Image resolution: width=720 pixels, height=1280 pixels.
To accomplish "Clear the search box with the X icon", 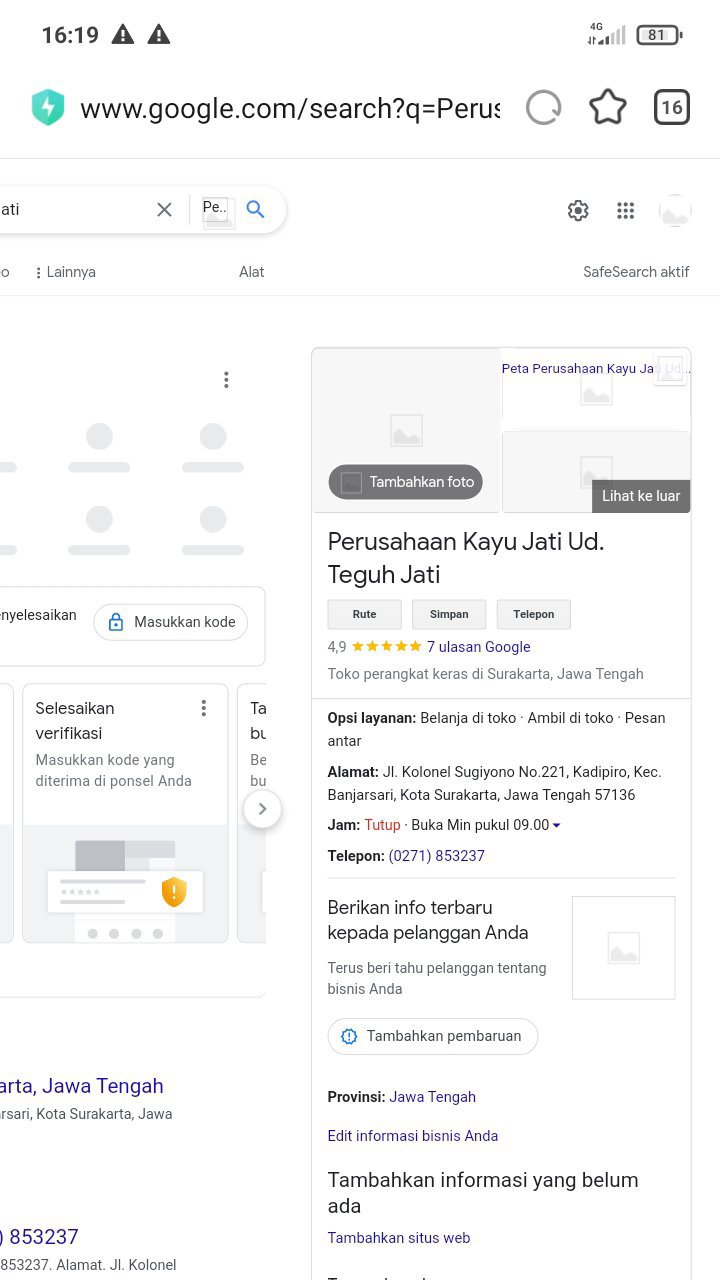I will click(164, 209).
